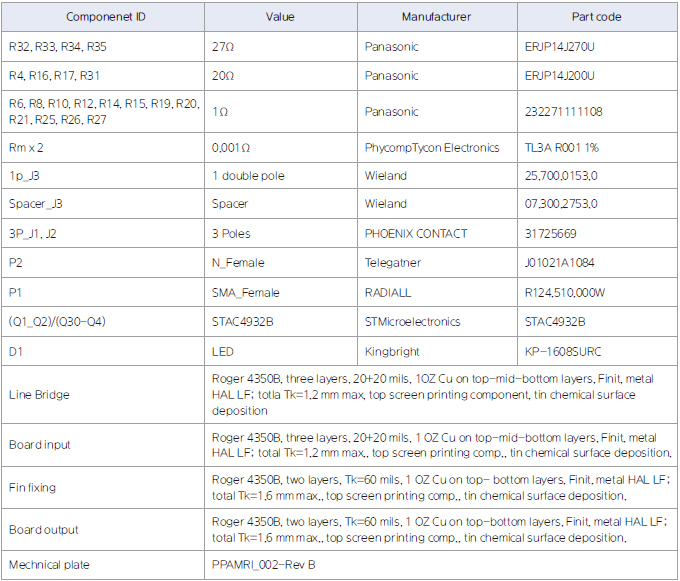Click part code 'ERJP14J270U'
This screenshot has height=581, width=680.
tap(560, 47)
